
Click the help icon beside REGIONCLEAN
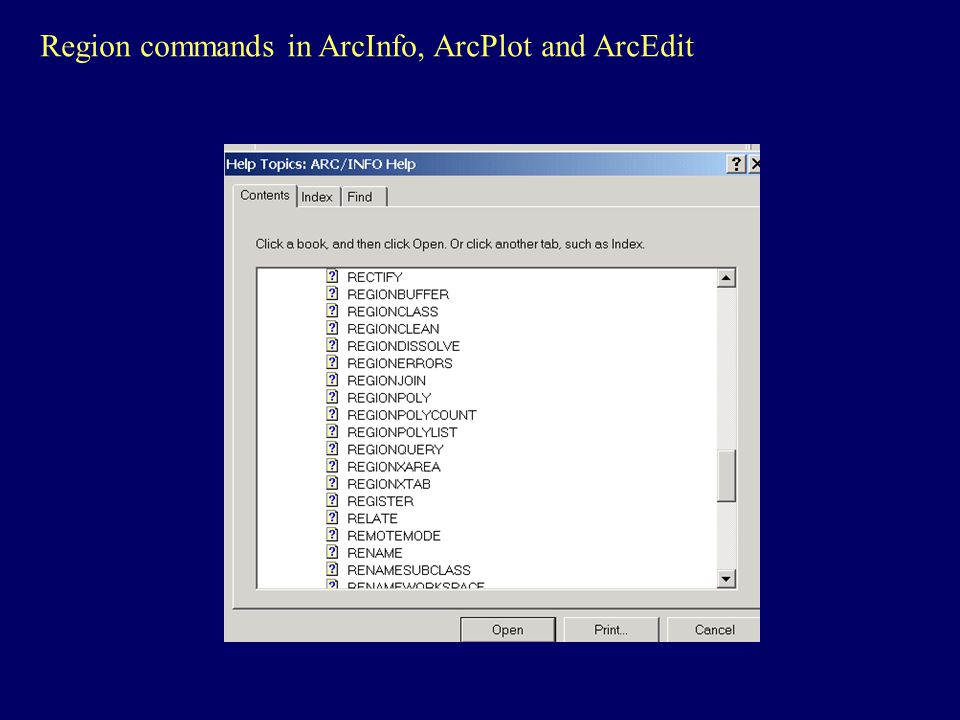tap(332, 328)
